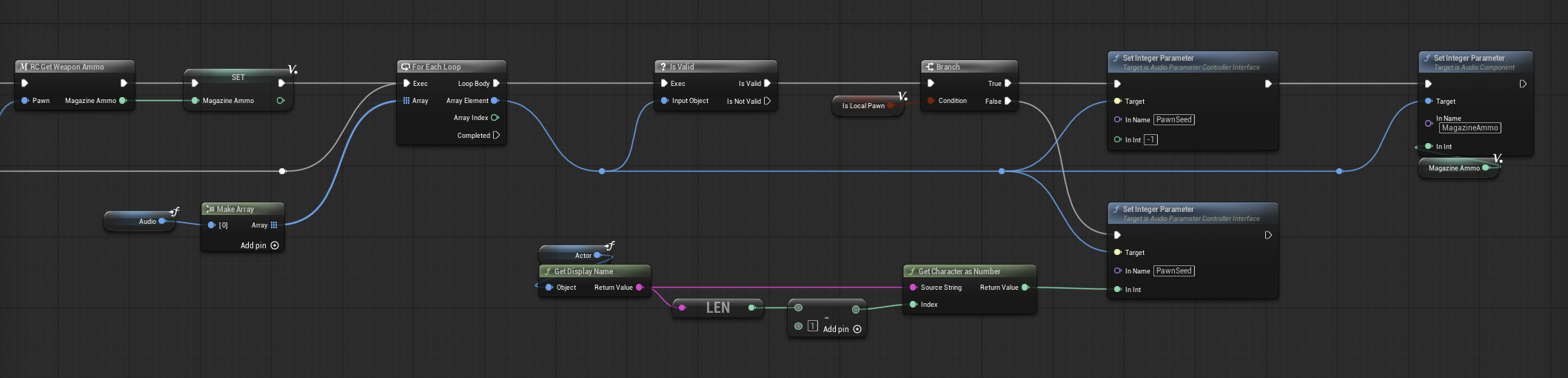This screenshot has height=378, width=1568.
Task: Click the Branch exec input pin
Action: pos(931,84)
